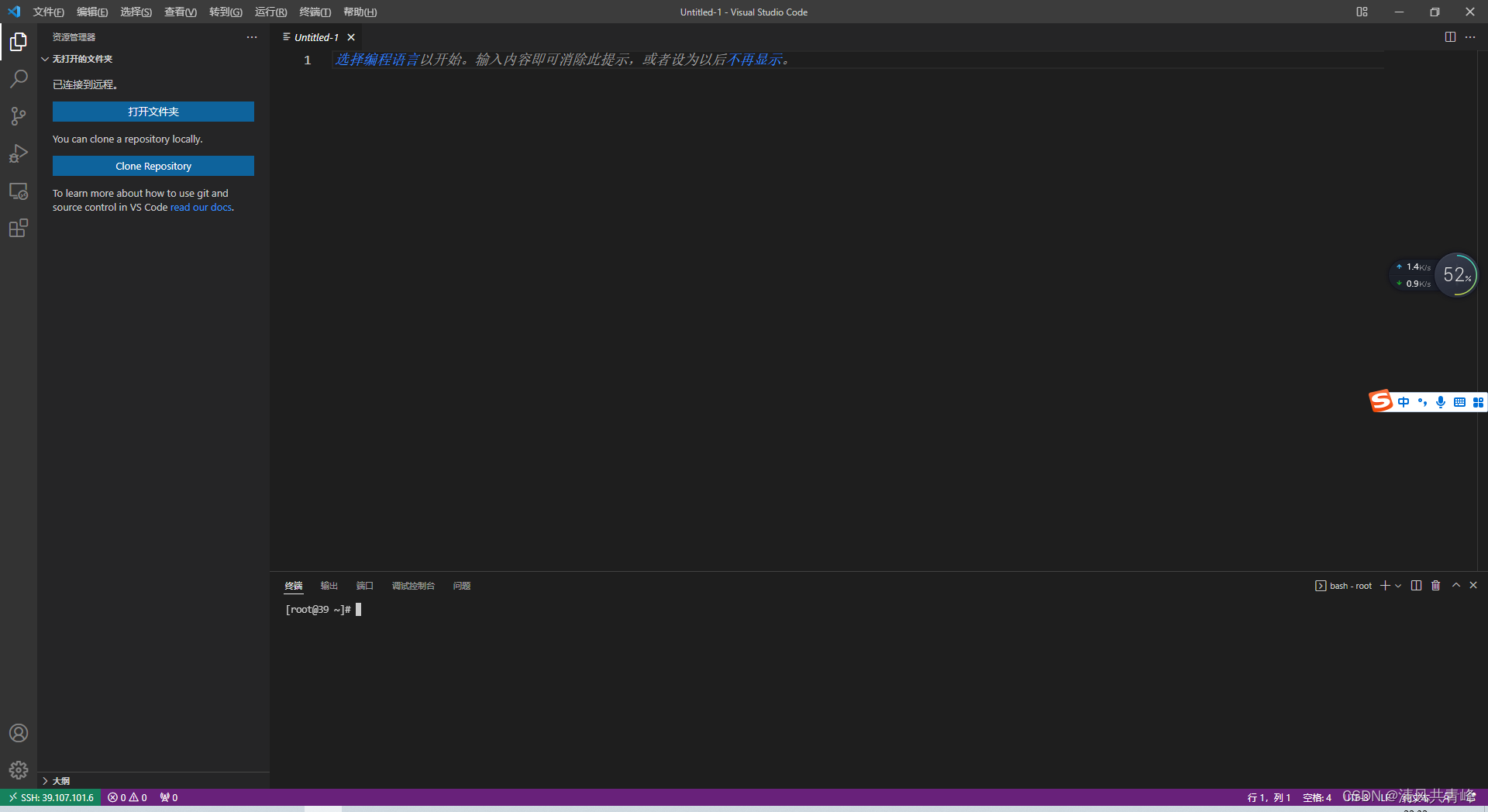Open errors and warnings status item

coord(127,797)
